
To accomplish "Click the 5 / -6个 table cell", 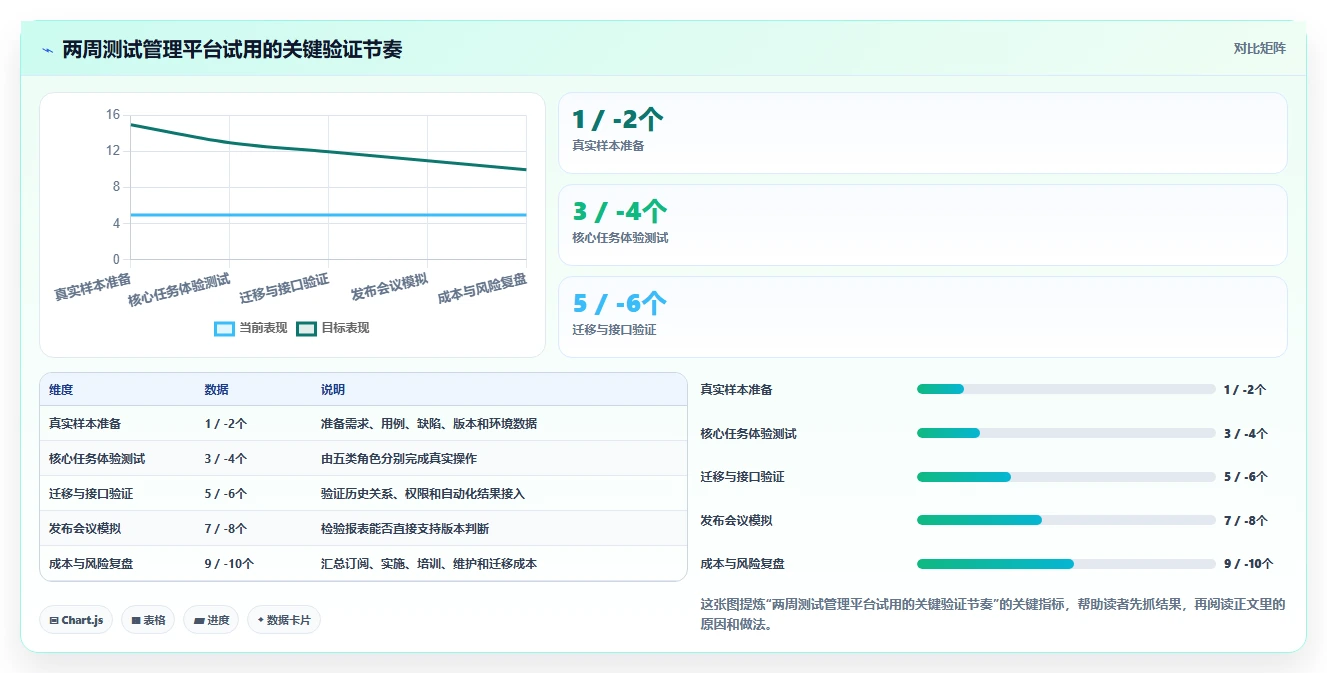I will 254,493.
